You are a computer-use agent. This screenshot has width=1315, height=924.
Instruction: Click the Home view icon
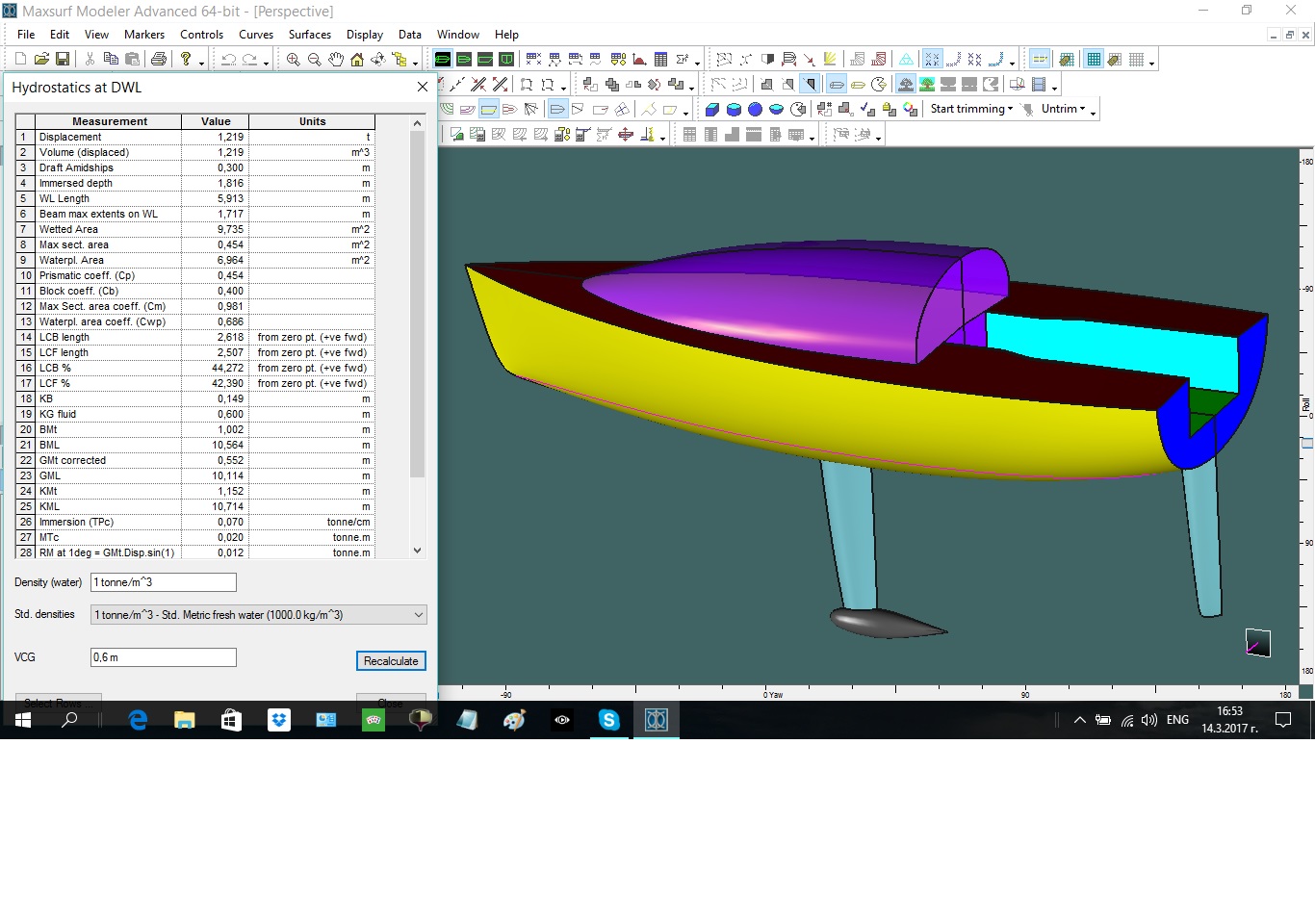356,60
